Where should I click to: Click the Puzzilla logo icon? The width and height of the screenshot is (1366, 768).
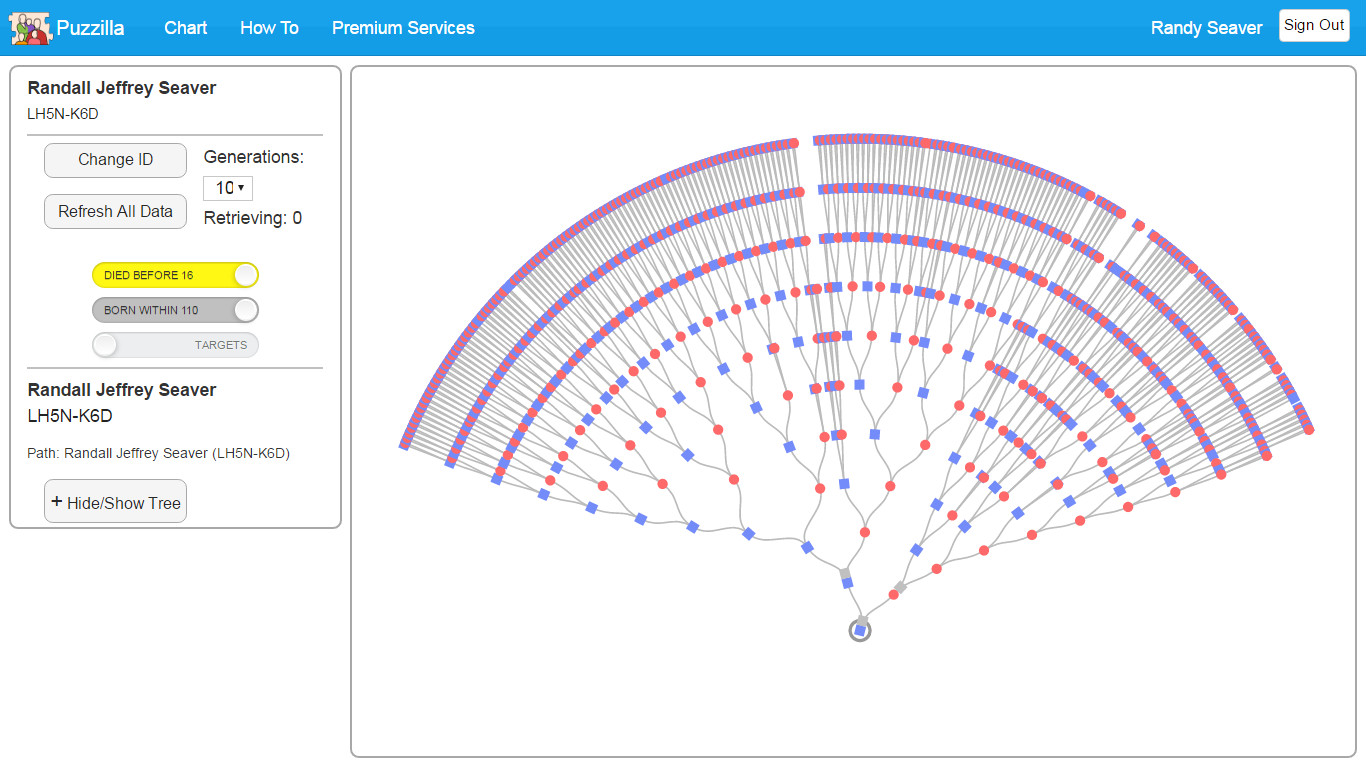[29, 28]
